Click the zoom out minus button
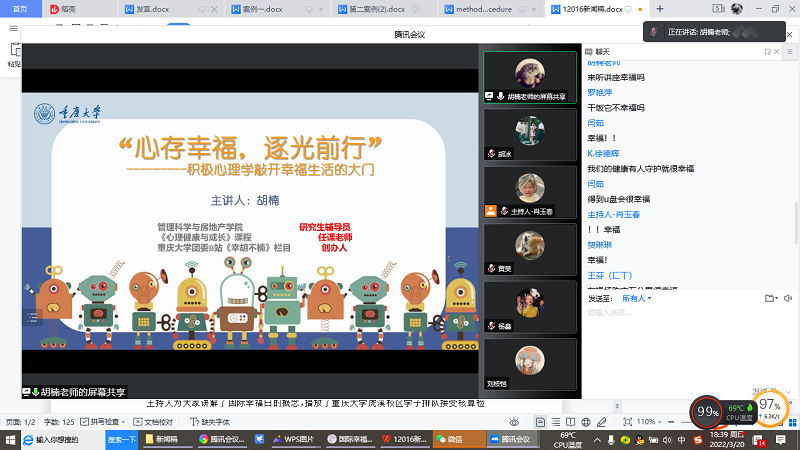Screen dimensions: 800x450 (671, 422)
